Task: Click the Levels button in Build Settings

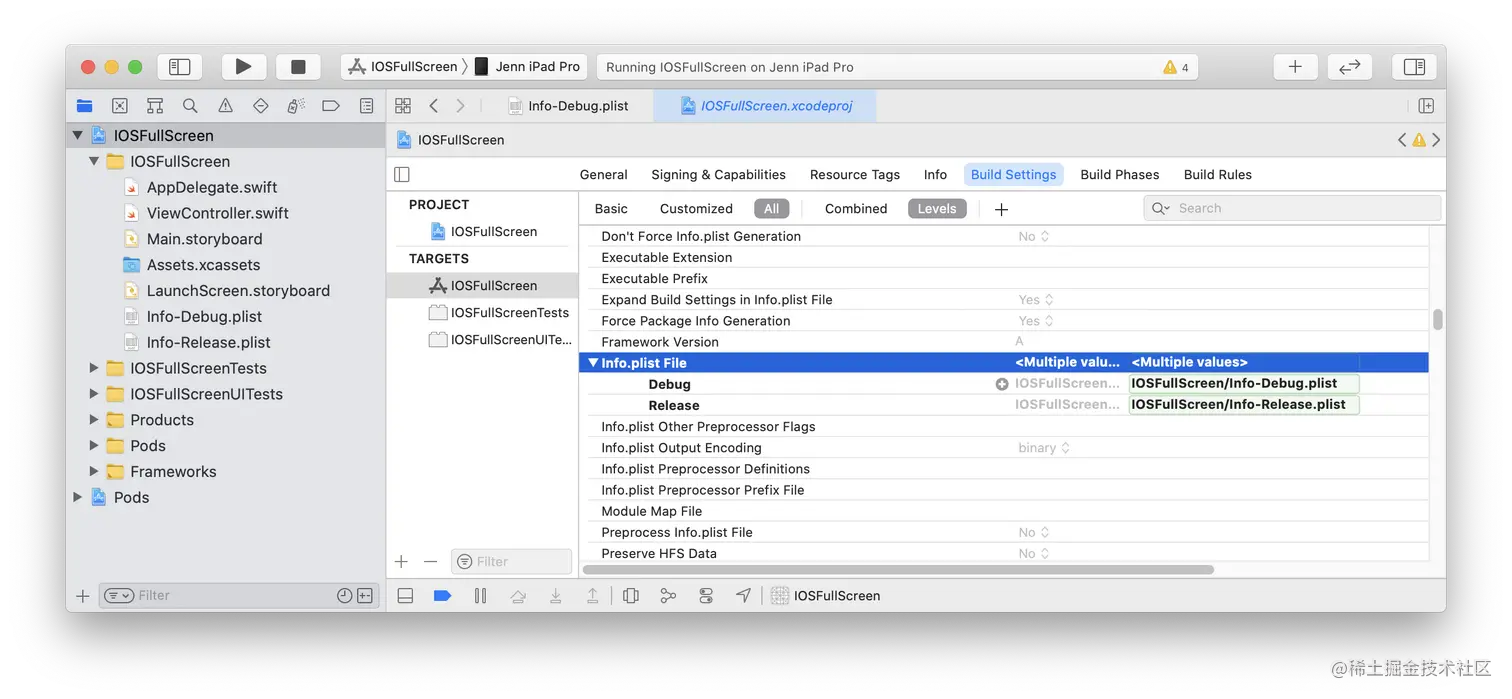Action: pos(937,208)
